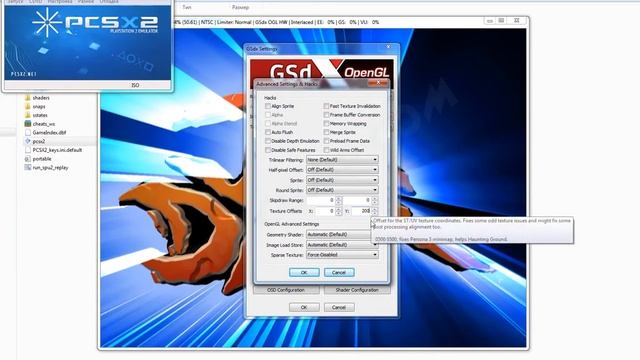640x360 pixels.
Task: Click the second Skipdraw Range field
Action: click(x=357, y=200)
